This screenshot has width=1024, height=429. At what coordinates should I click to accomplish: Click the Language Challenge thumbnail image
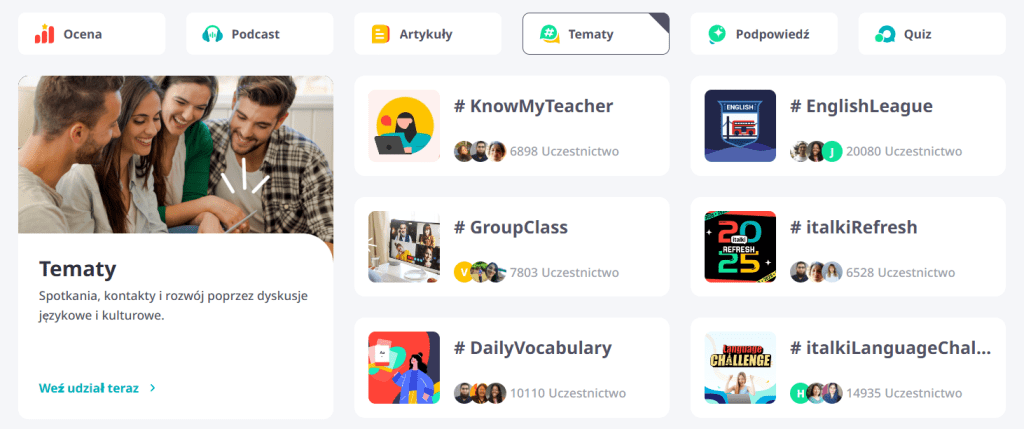click(x=740, y=368)
